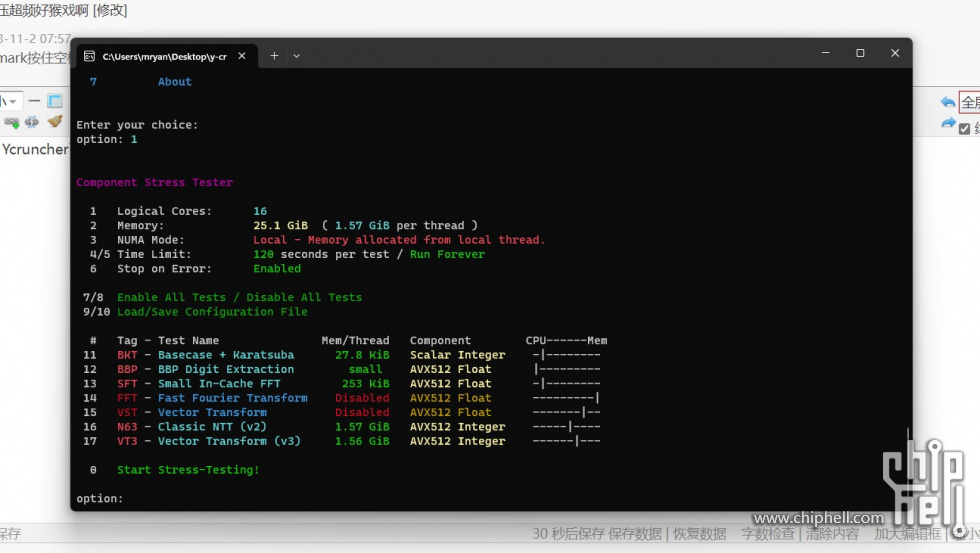Click the terminal tab's console icon
This screenshot has width=980, height=553.
89,56
